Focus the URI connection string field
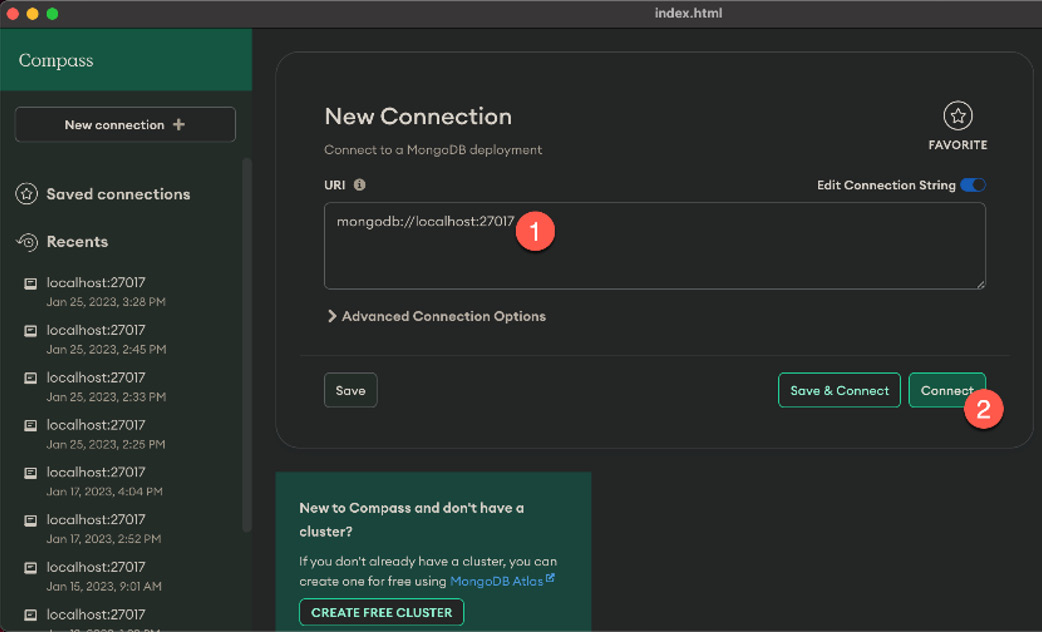The image size is (1042, 632). (655, 246)
